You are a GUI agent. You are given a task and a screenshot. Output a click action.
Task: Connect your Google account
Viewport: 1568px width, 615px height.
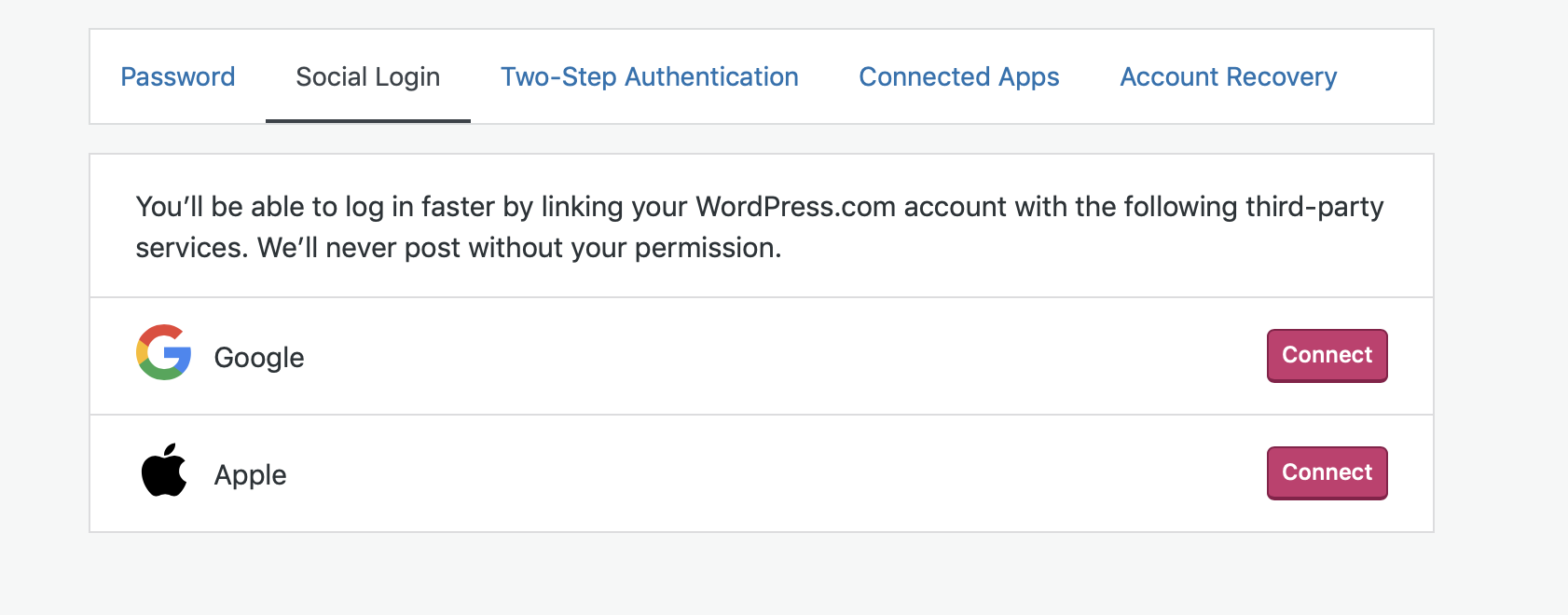click(1327, 355)
